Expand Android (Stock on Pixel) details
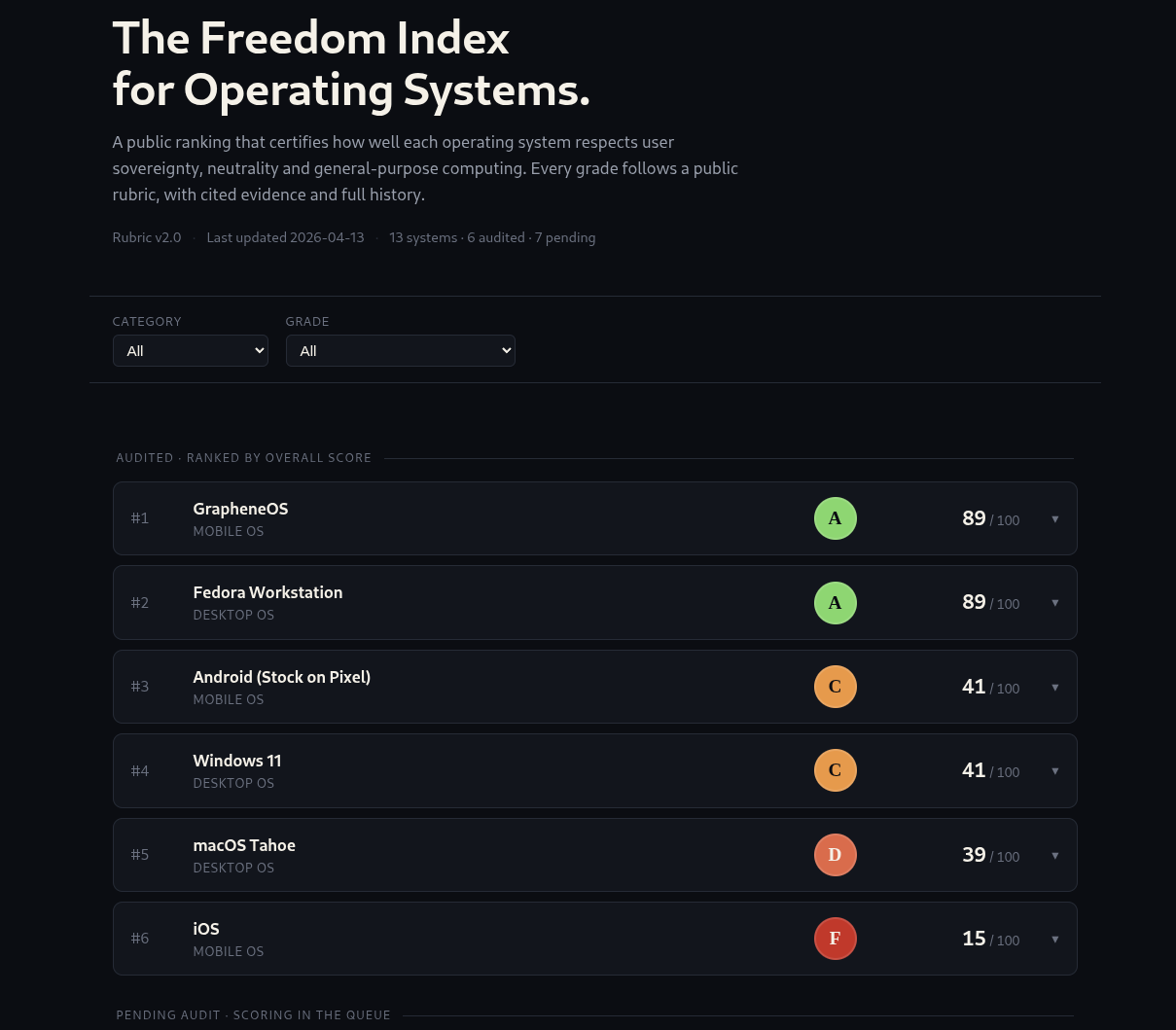Image resolution: width=1176 pixels, height=1030 pixels. (1054, 687)
